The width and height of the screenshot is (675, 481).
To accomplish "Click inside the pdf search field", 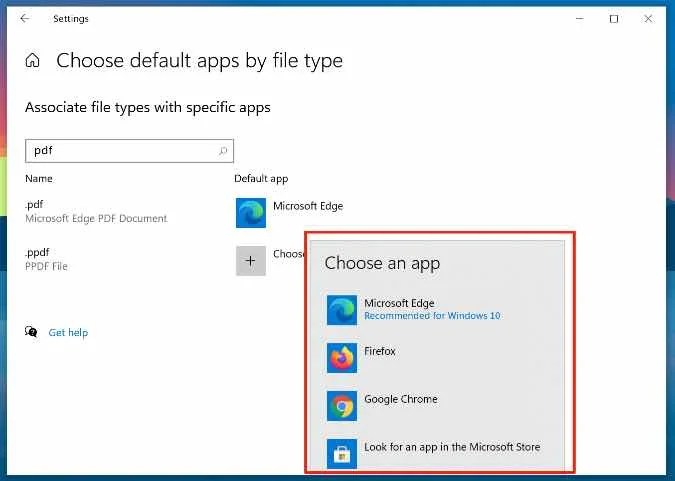I will [129, 151].
